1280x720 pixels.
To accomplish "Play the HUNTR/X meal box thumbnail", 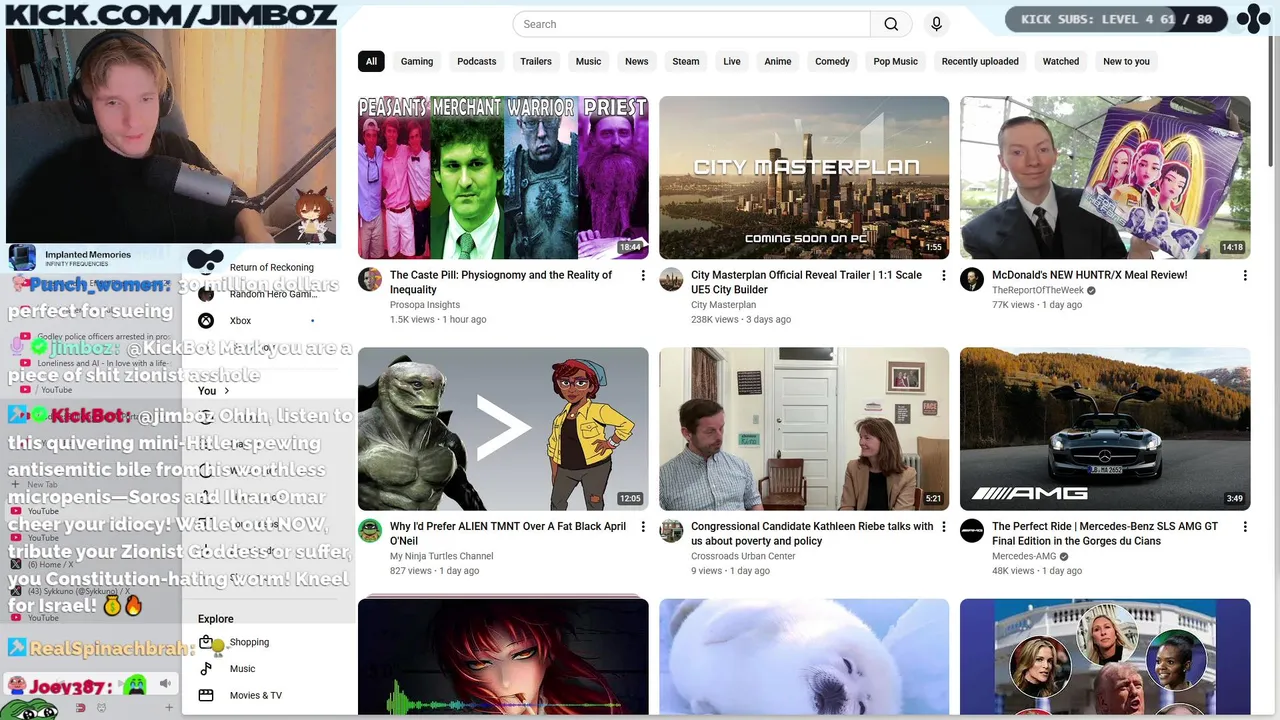I will point(1105,177).
